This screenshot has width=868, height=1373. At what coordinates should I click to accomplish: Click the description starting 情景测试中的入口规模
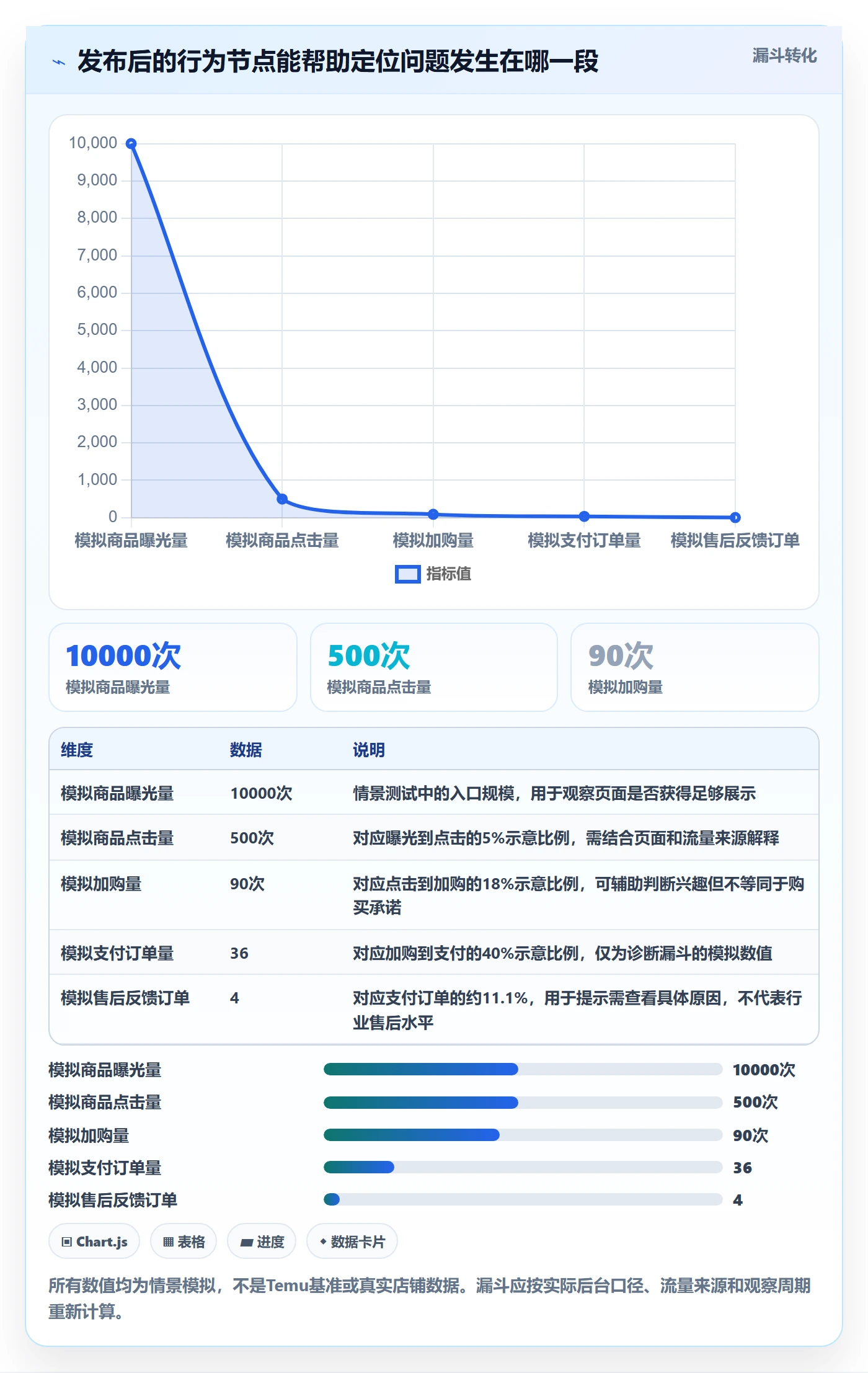pyautogui.click(x=554, y=793)
